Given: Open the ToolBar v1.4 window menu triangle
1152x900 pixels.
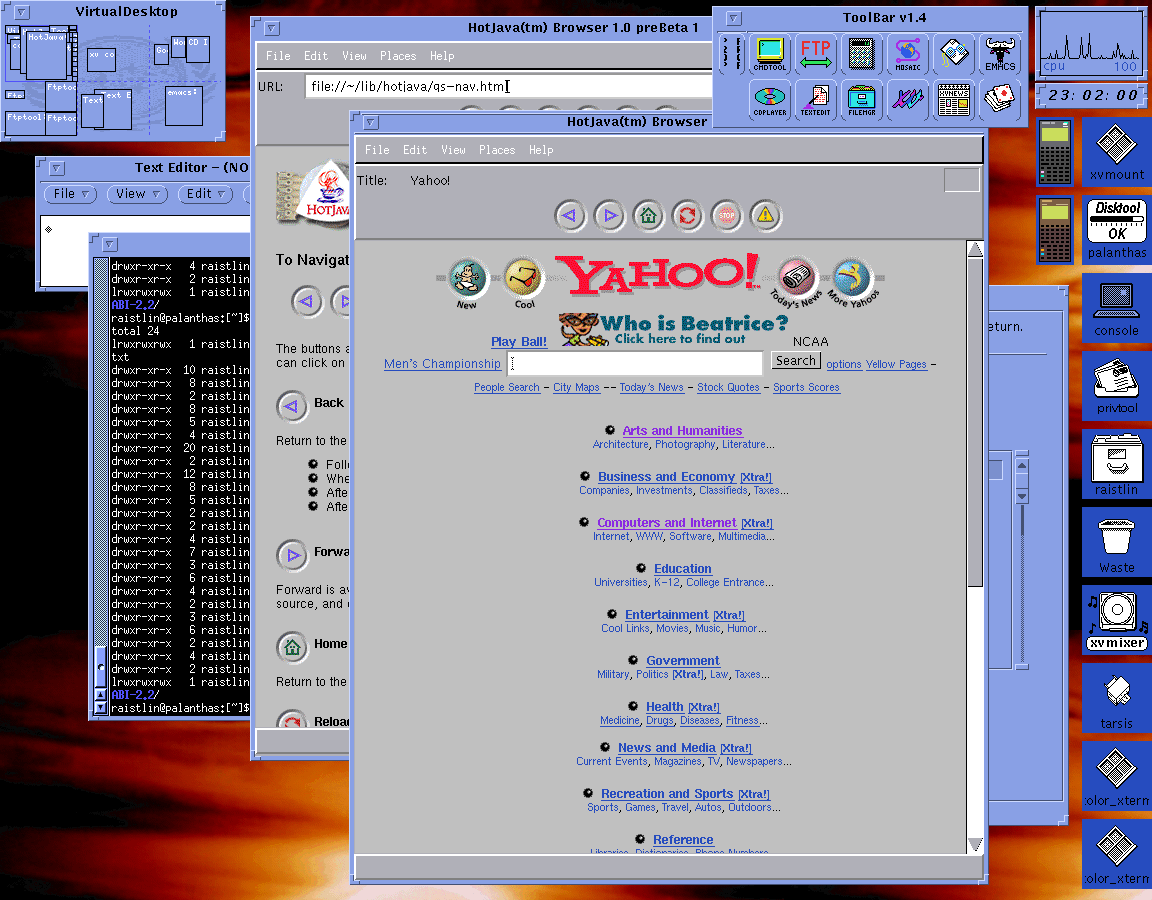Looking at the screenshot, I should [733, 18].
